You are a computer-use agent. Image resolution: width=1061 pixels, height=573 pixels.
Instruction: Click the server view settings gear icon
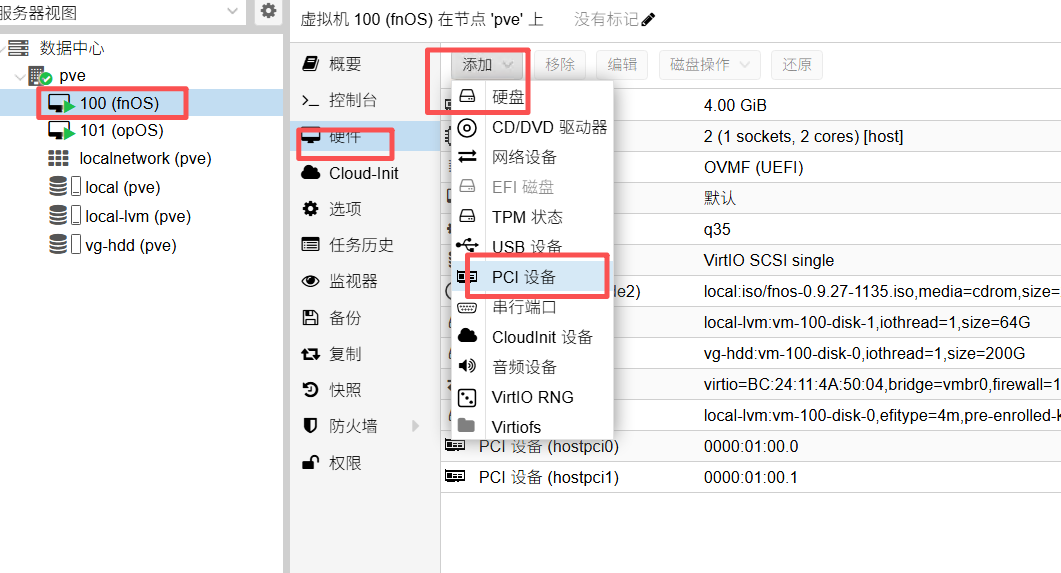point(268,12)
